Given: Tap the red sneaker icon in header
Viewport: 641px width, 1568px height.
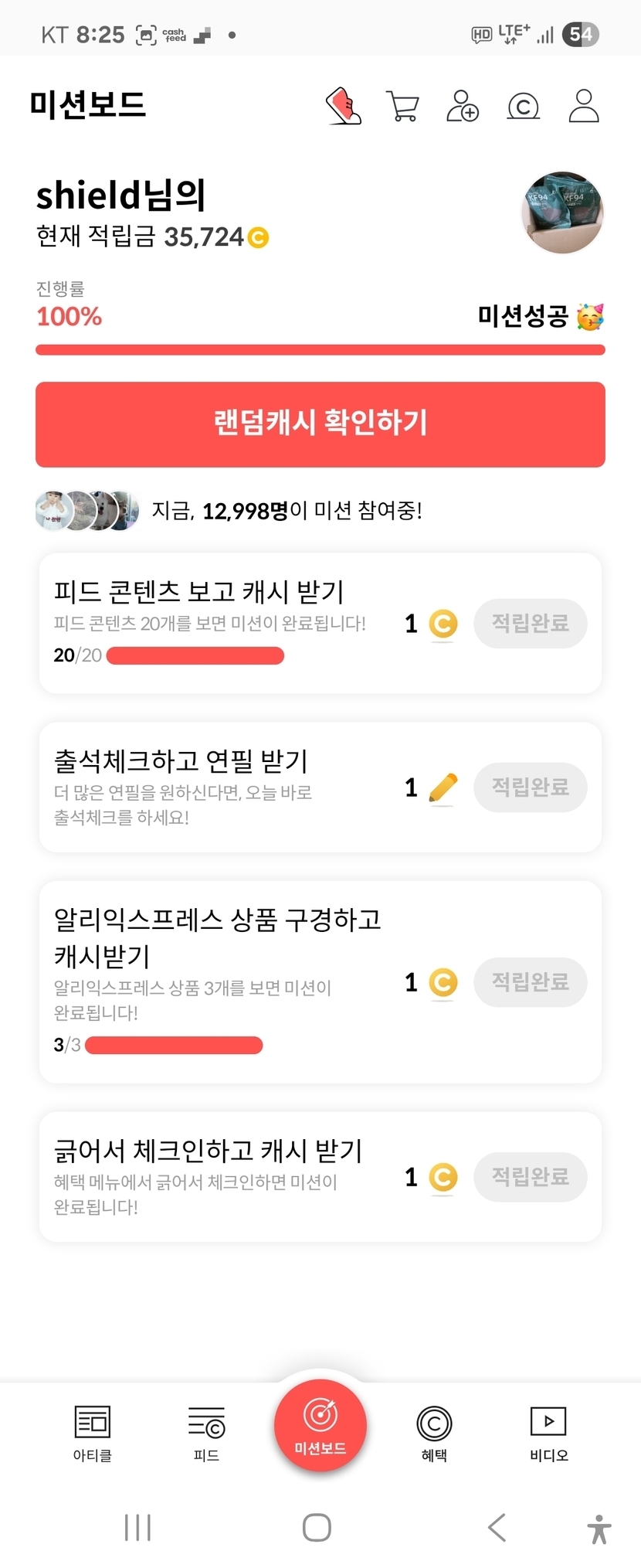Looking at the screenshot, I should point(344,106).
